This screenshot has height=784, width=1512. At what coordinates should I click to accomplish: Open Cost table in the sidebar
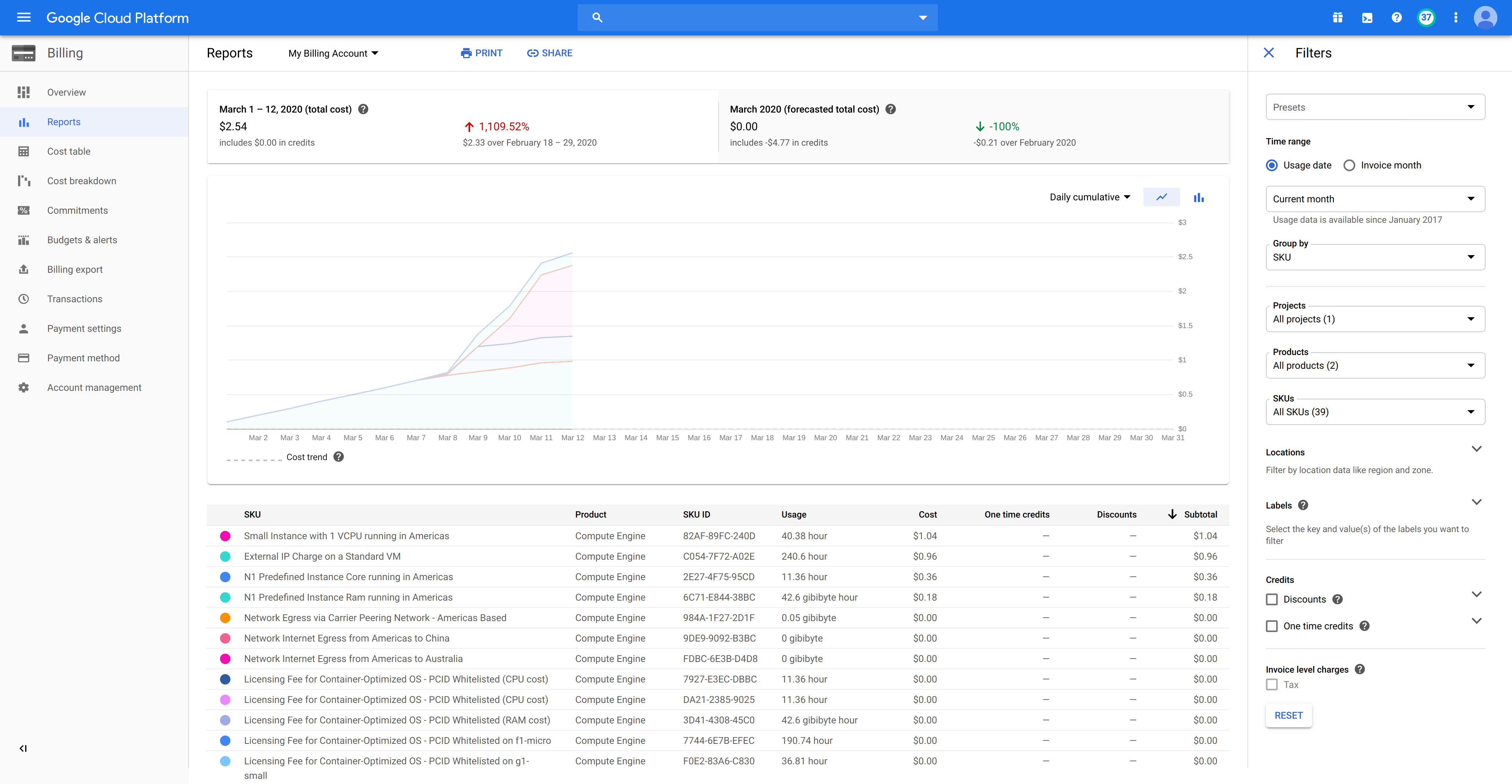click(69, 152)
